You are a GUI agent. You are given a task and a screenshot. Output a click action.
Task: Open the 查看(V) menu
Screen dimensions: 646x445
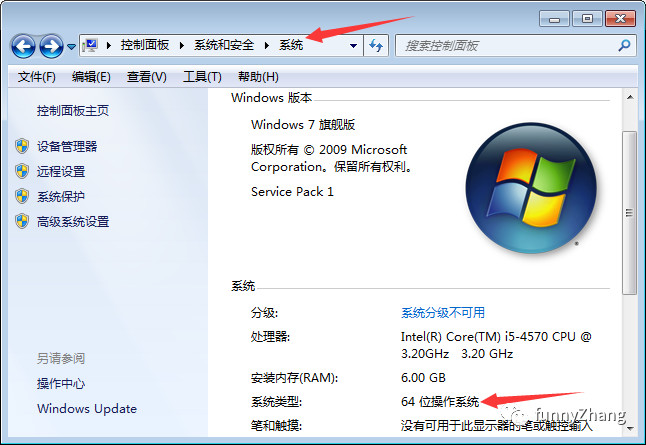(x=147, y=77)
